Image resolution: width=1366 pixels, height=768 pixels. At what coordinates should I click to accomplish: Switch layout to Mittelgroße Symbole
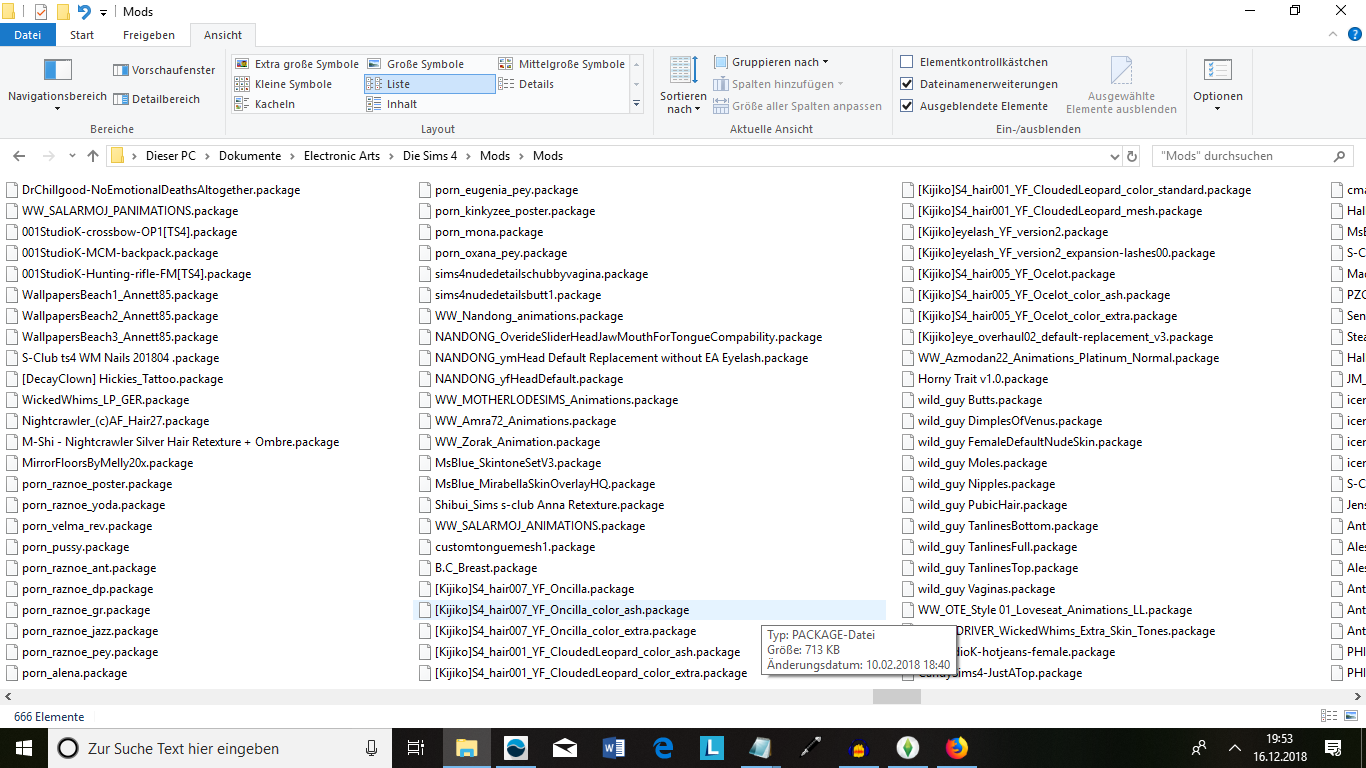pyautogui.click(x=561, y=64)
